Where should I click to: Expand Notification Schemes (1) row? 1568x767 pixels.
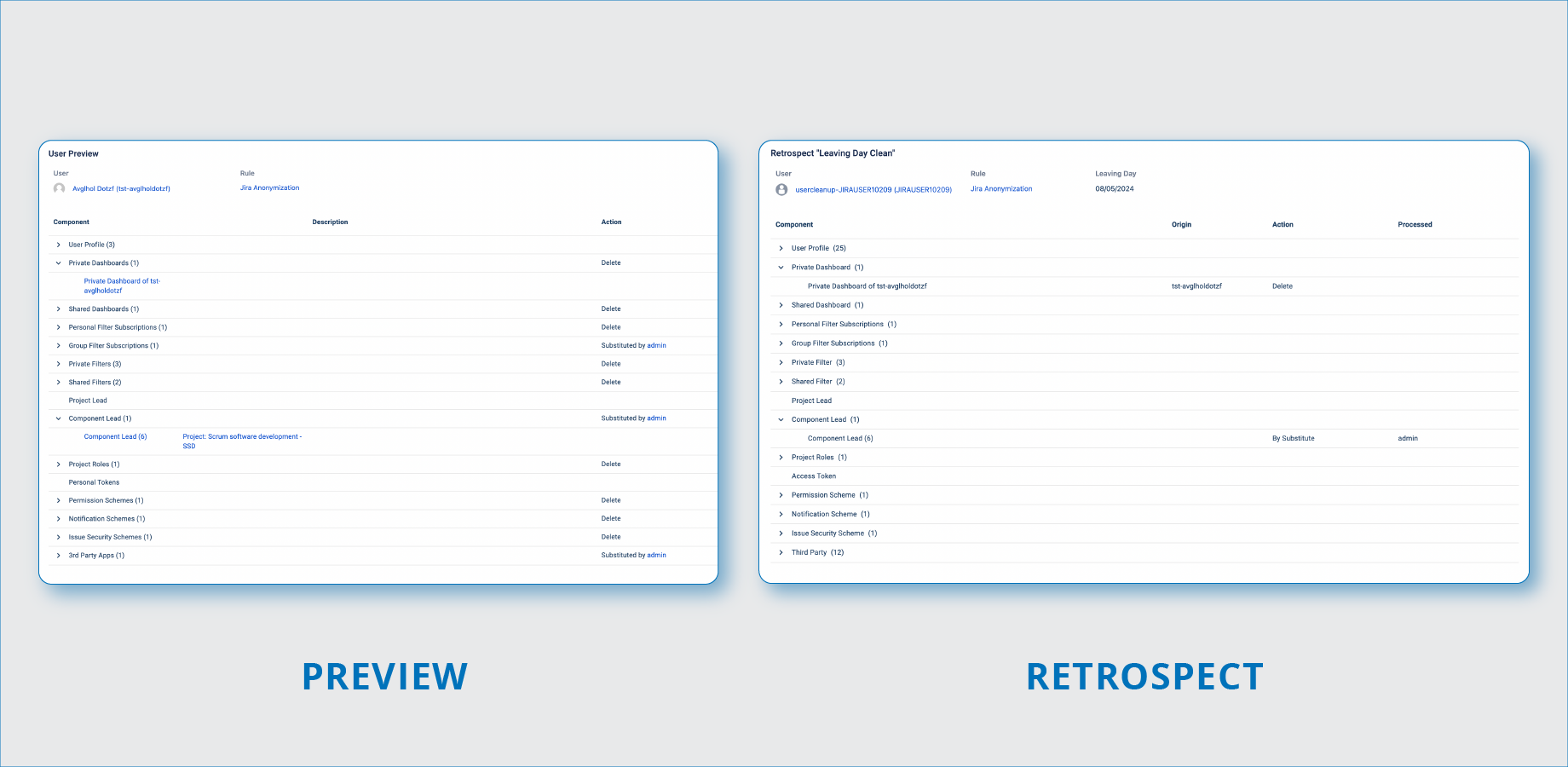pos(58,519)
